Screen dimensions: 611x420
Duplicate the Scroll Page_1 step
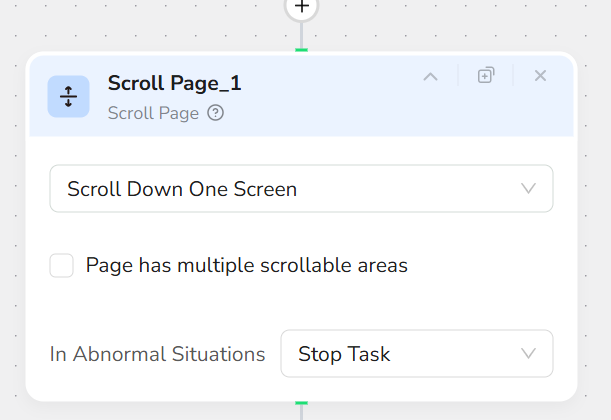coord(486,76)
